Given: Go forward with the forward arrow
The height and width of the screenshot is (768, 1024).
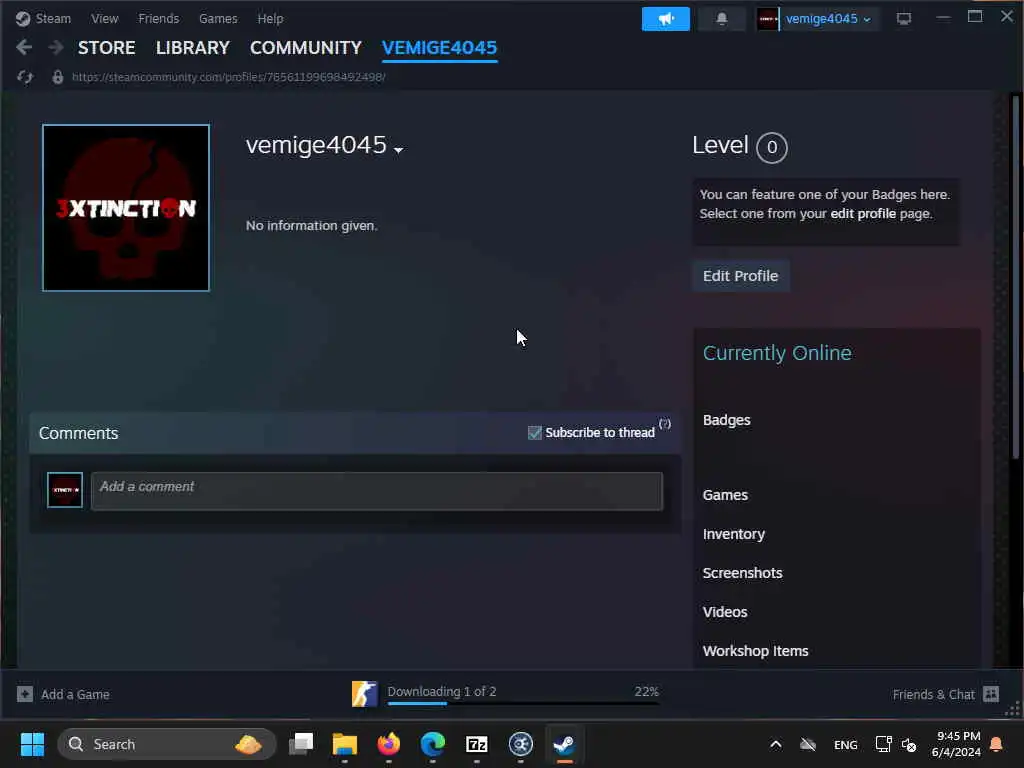Looking at the screenshot, I should pos(56,47).
